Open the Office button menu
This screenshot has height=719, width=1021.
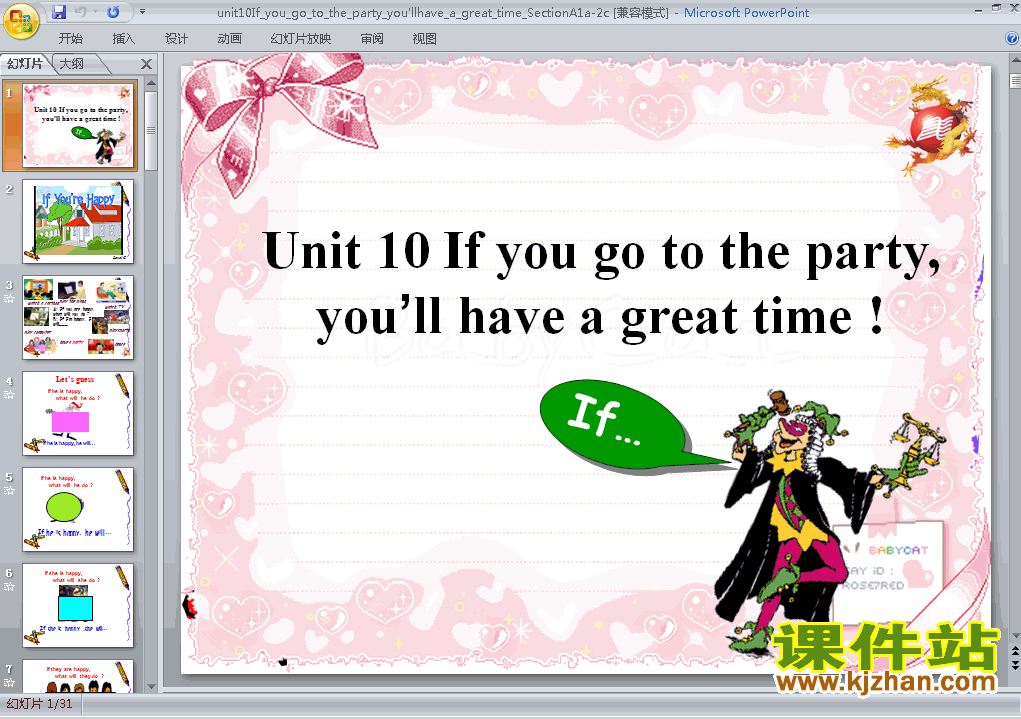pos(21,21)
